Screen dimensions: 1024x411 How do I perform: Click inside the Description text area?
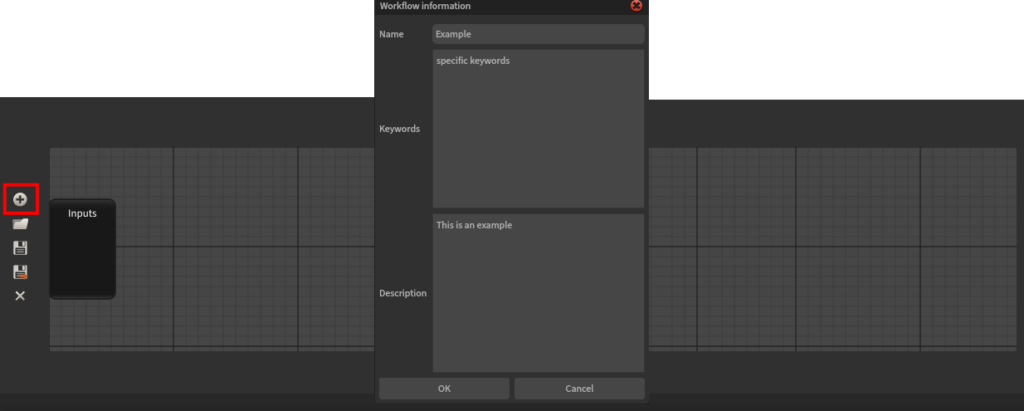(x=538, y=293)
